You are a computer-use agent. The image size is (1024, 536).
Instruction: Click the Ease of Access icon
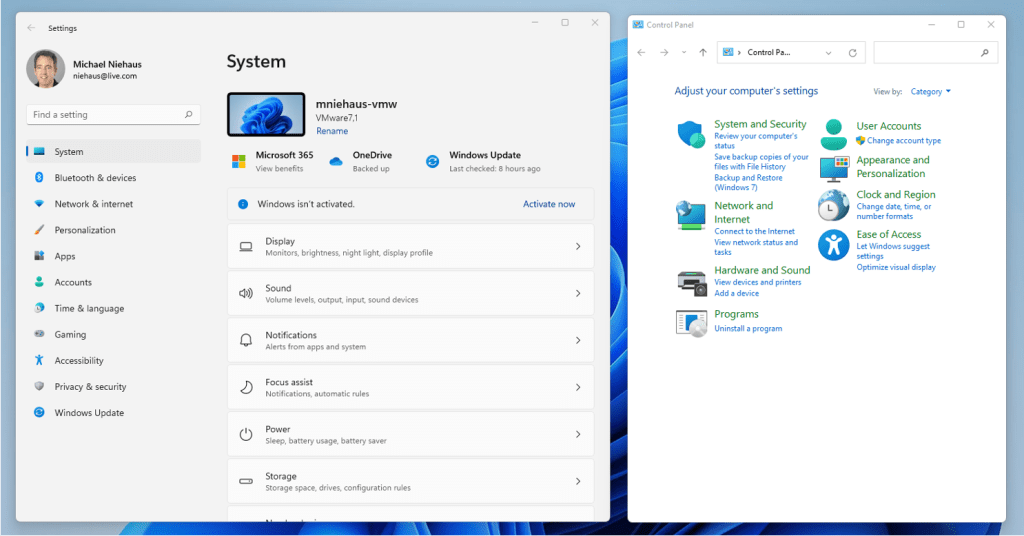833,245
